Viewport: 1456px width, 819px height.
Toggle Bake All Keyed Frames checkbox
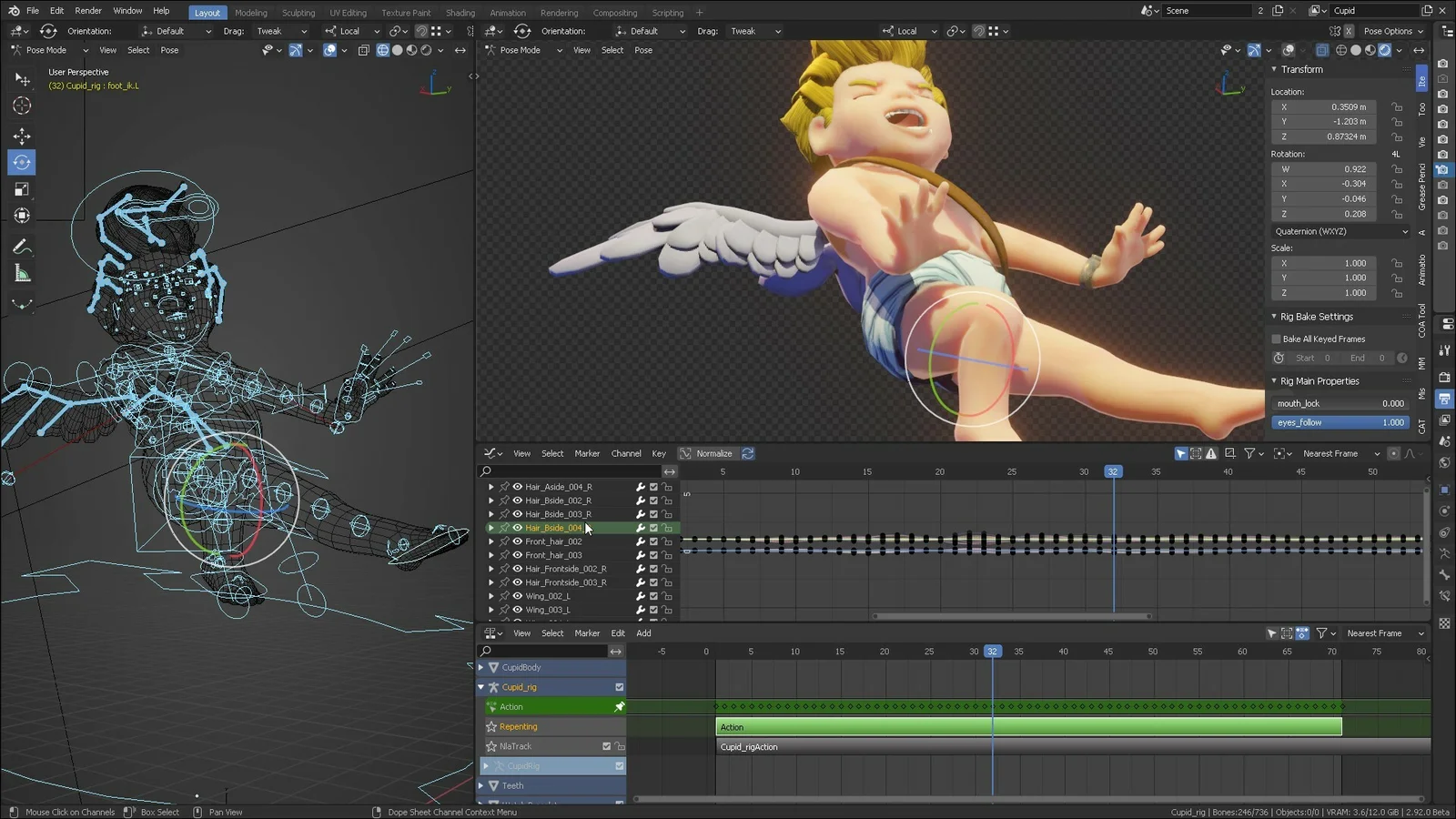pos(1278,339)
